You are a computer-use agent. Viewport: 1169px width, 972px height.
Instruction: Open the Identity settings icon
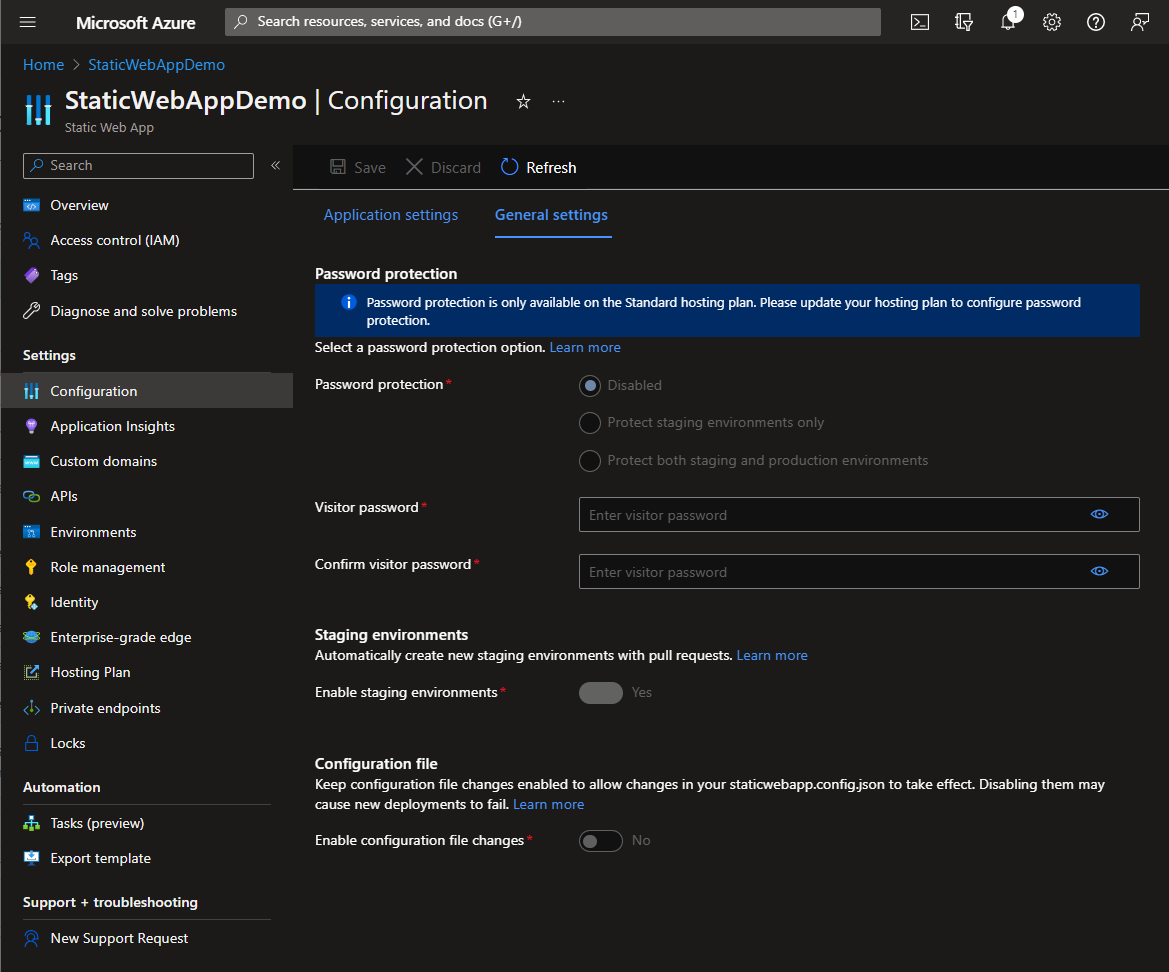click(33, 602)
